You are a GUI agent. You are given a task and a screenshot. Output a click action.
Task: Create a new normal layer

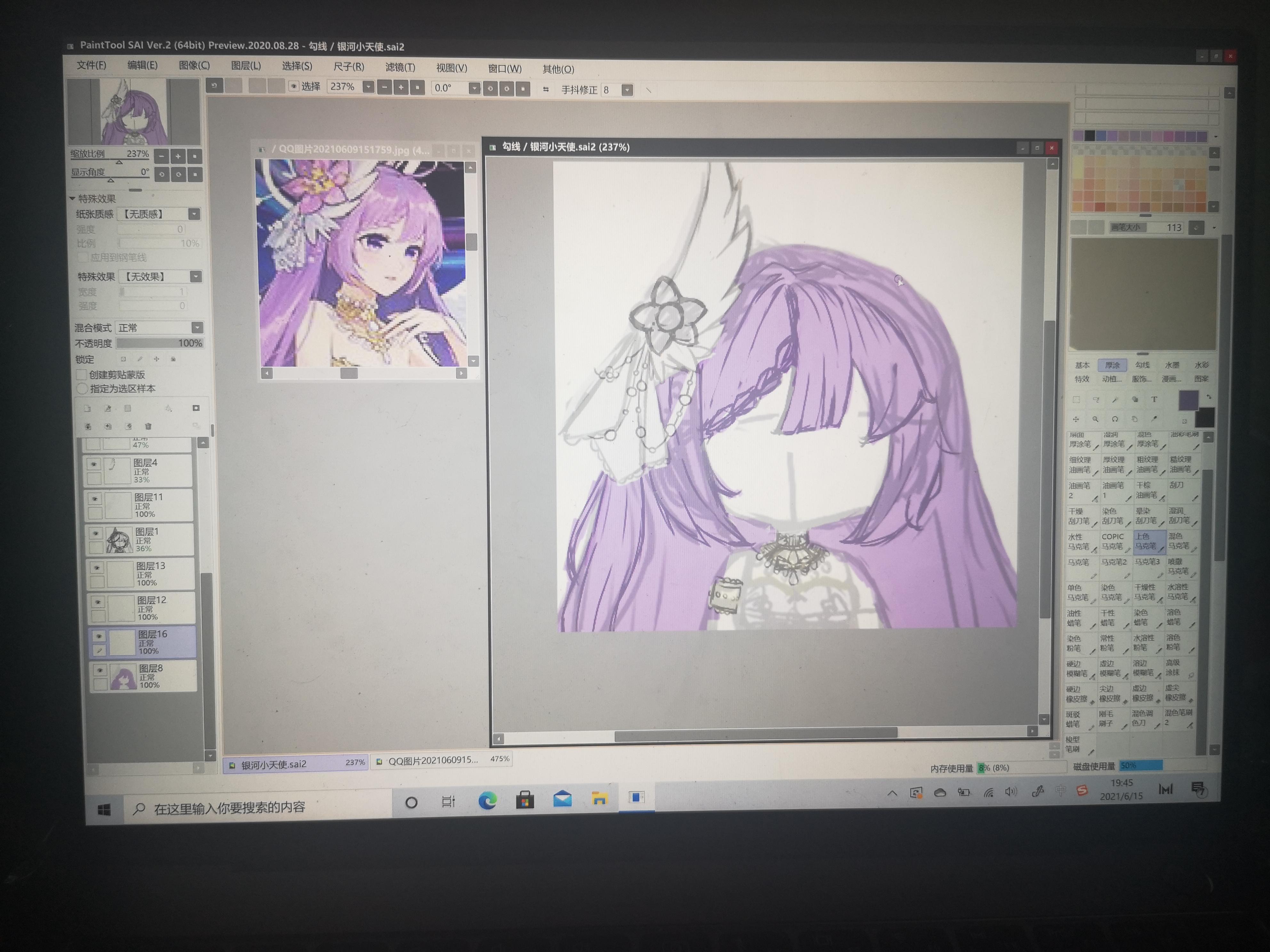[x=87, y=409]
